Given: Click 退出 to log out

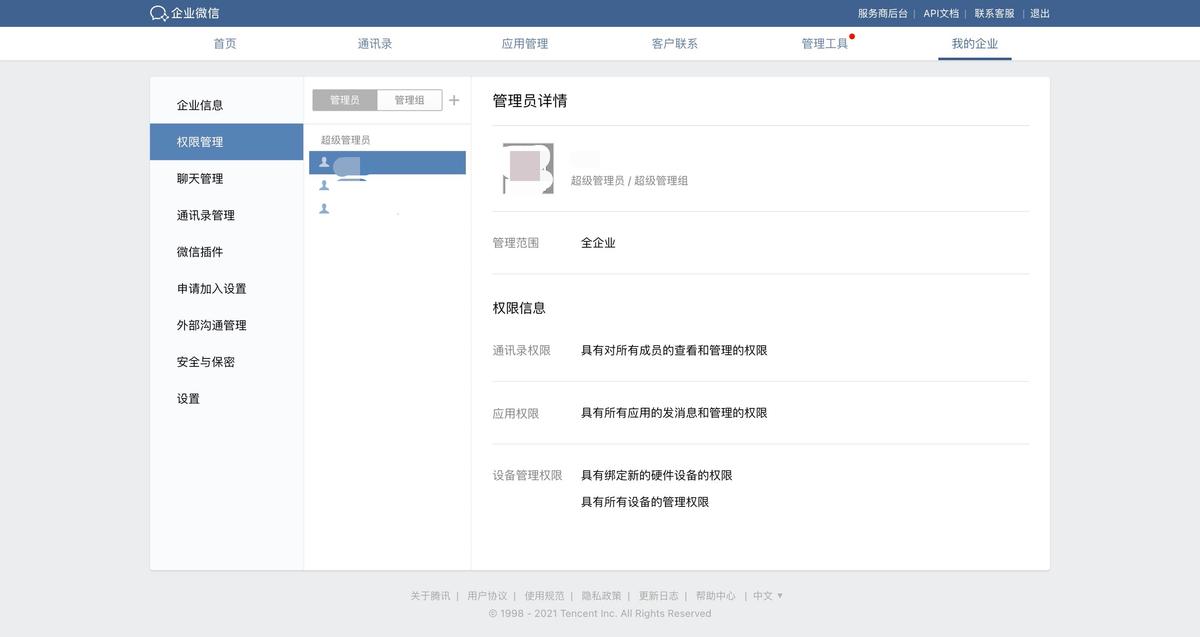Looking at the screenshot, I should tap(1038, 14).
